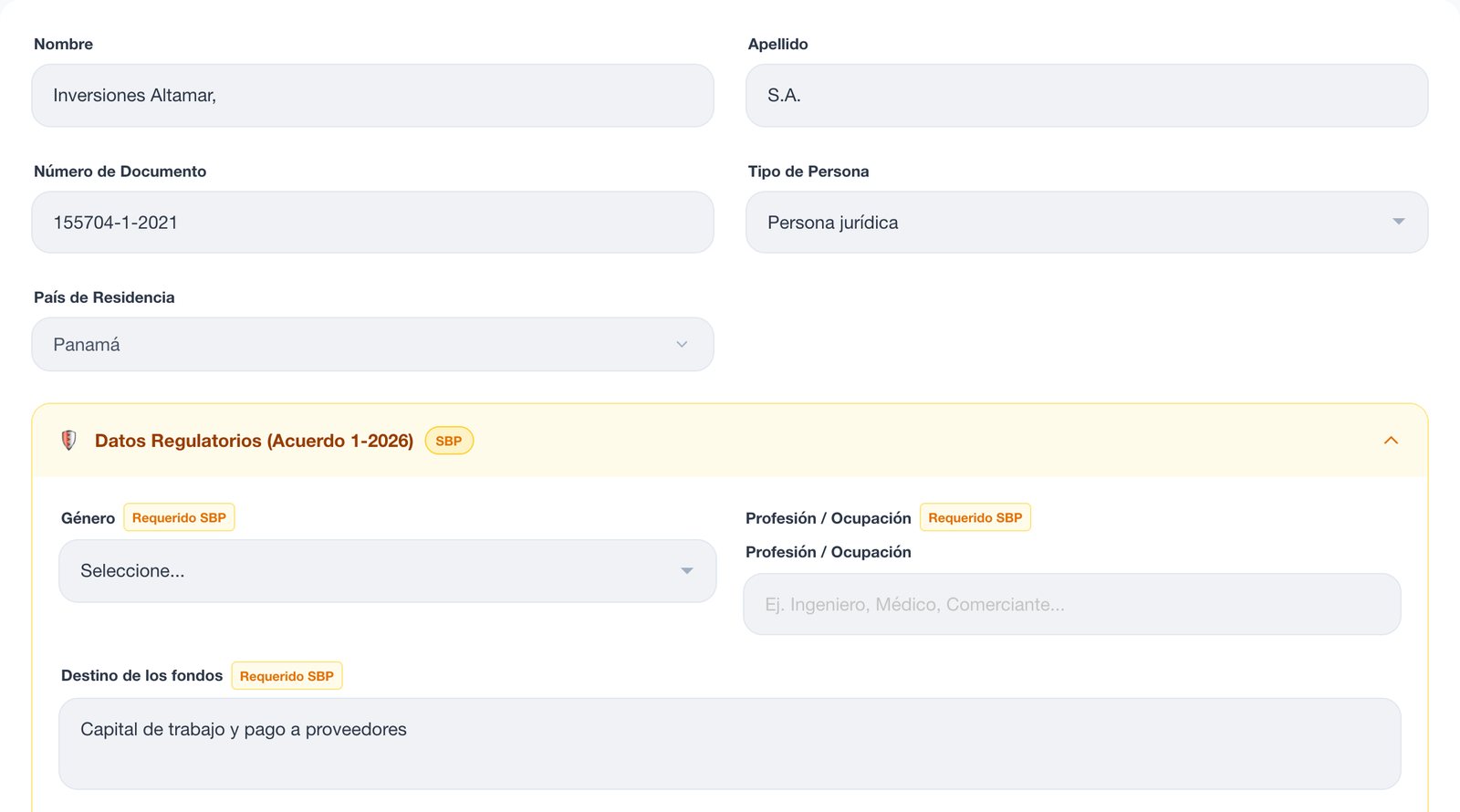Screen dimensions: 1460x812
Task: Click the Datos Regulatorios (Acuerdo 1-2026) title
Action: pos(254,441)
